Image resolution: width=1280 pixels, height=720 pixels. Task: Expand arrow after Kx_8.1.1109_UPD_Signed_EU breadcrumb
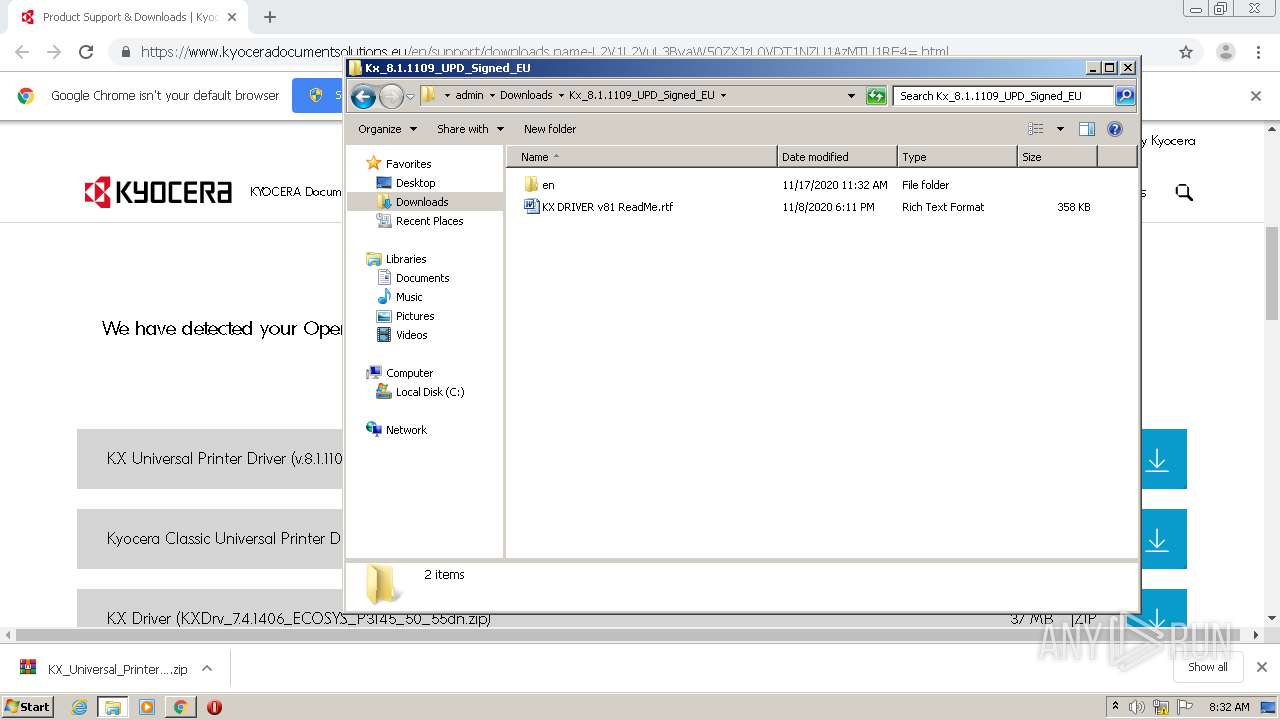point(723,96)
